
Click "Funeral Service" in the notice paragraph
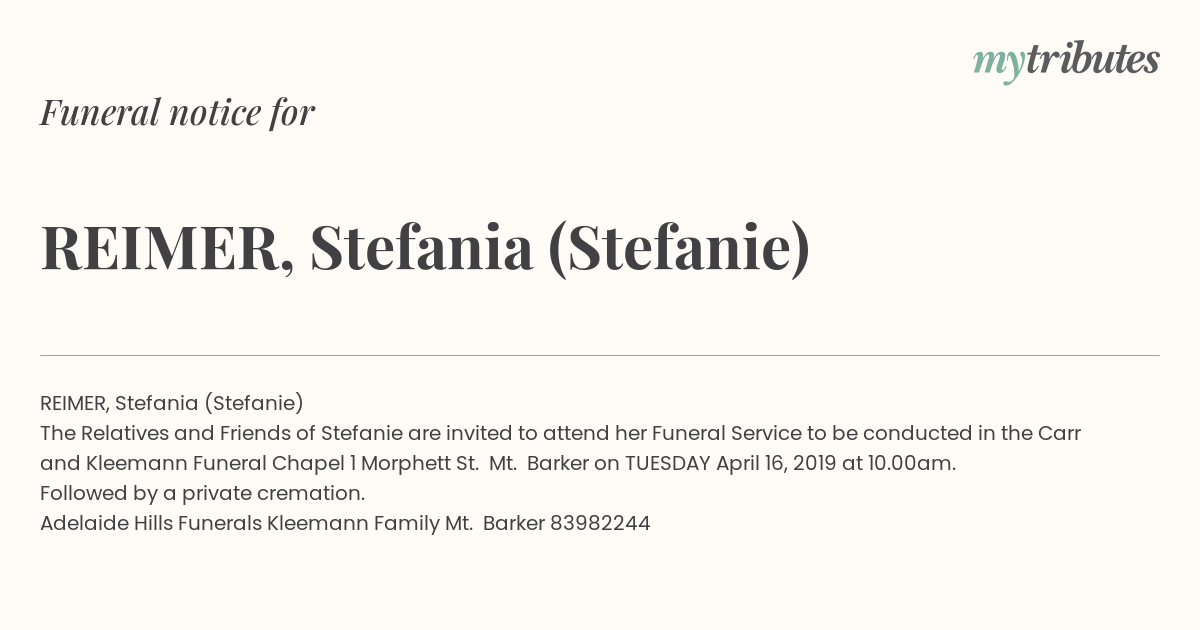727,433
